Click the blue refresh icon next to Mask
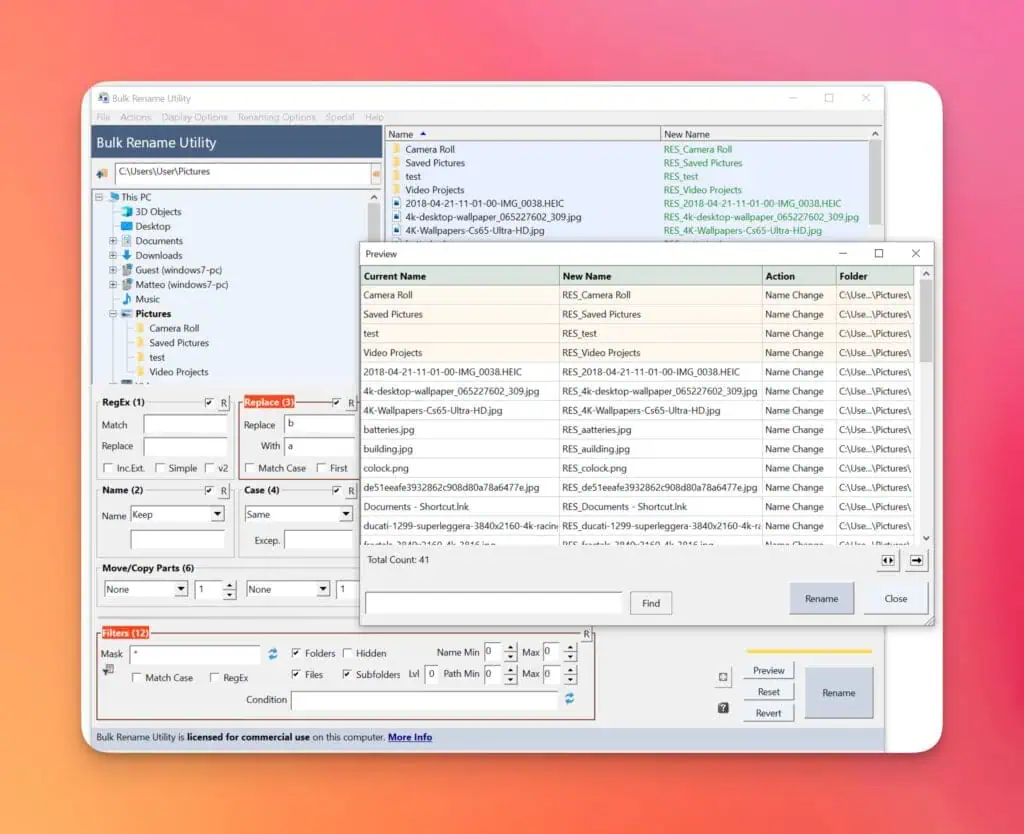The width and height of the screenshot is (1024, 834). [272, 654]
